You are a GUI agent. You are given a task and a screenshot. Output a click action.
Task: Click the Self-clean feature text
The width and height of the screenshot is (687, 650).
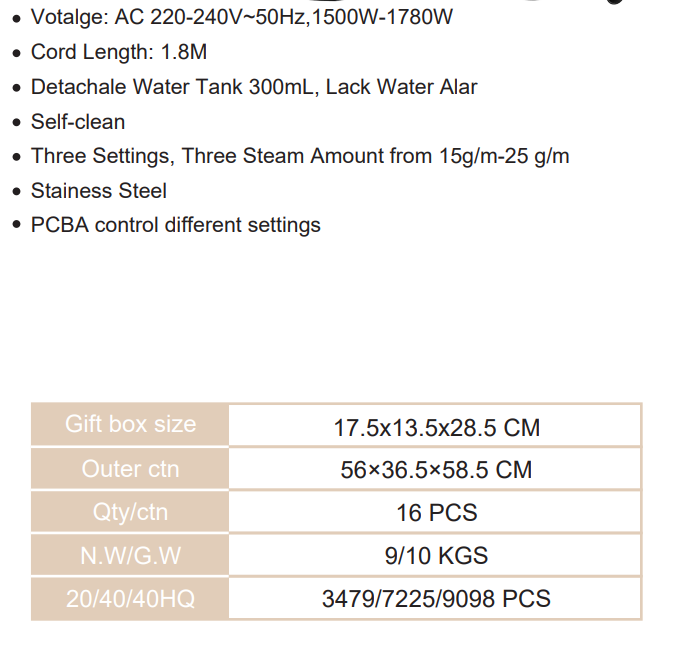coord(78,122)
